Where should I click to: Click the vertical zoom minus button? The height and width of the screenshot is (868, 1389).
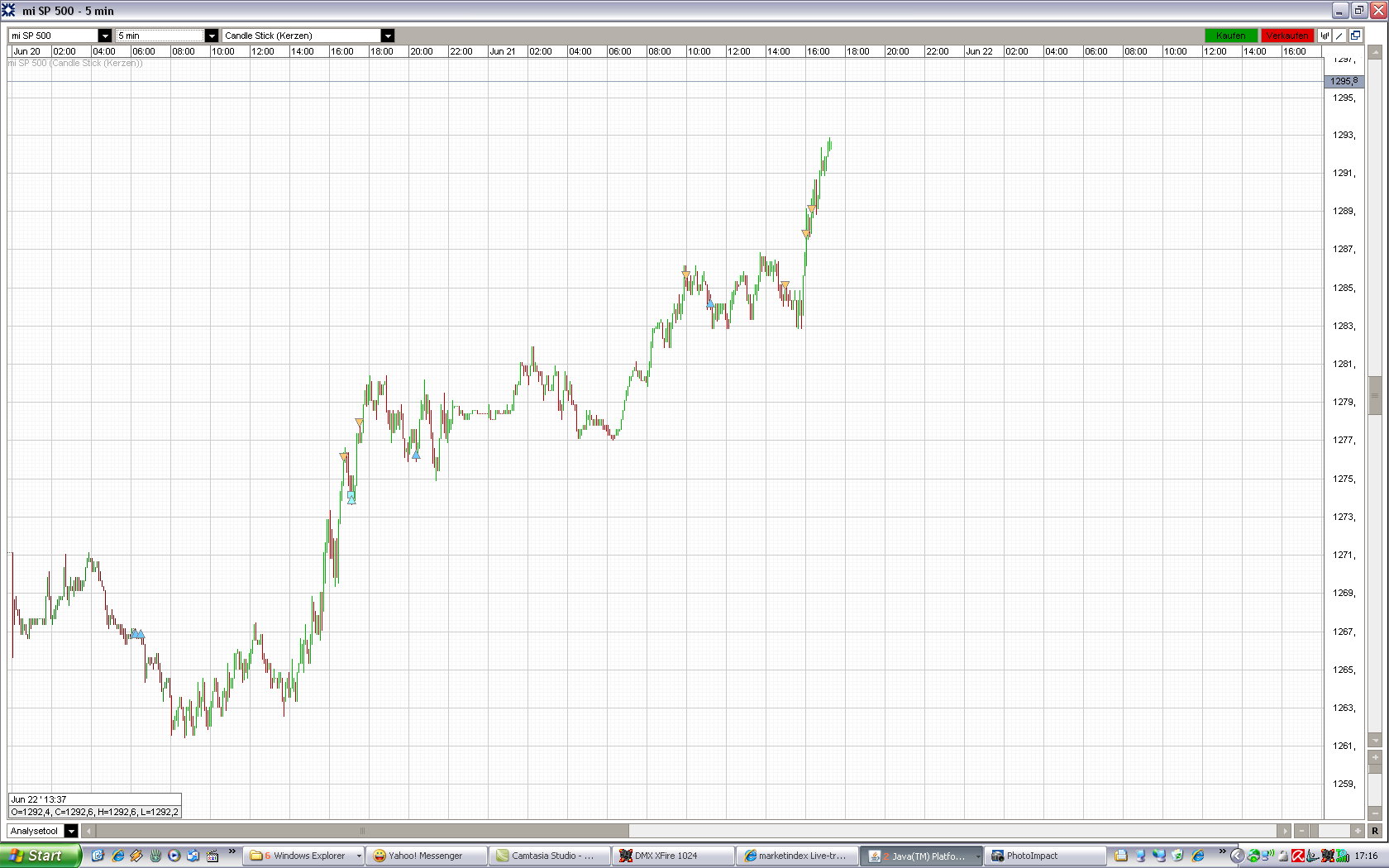(x=1376, y=813)
